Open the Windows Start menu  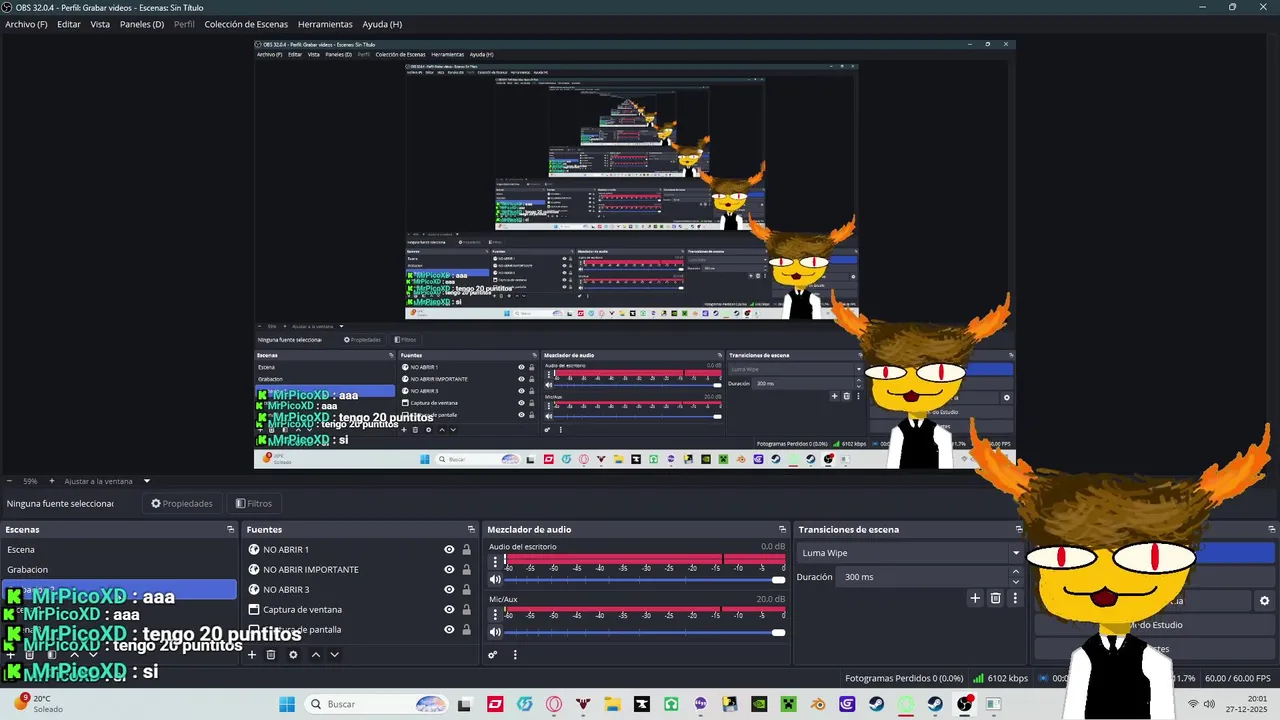[x=287, y=704]
